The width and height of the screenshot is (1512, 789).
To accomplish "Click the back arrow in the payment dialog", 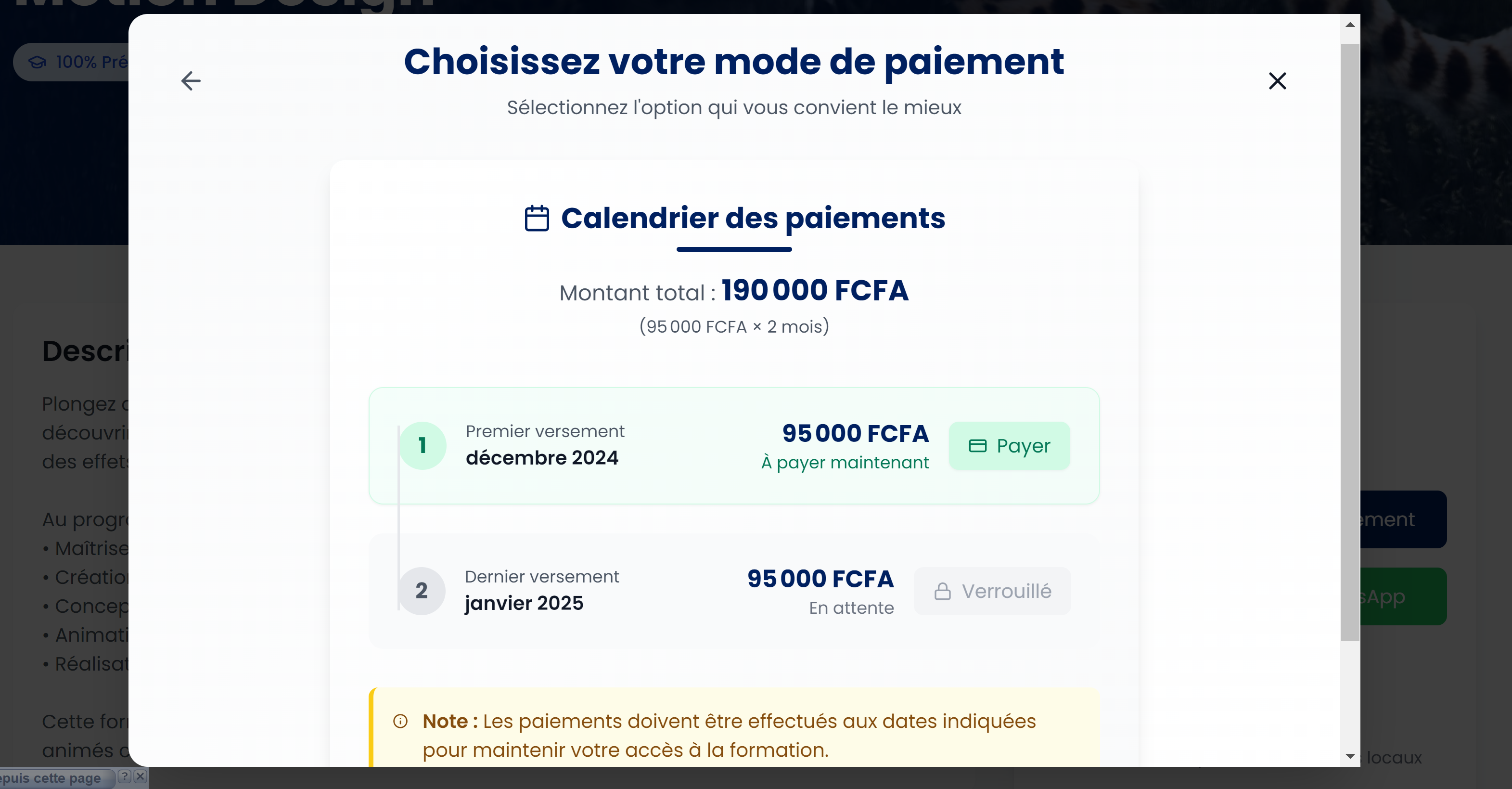I will click(x=191, y=81).
